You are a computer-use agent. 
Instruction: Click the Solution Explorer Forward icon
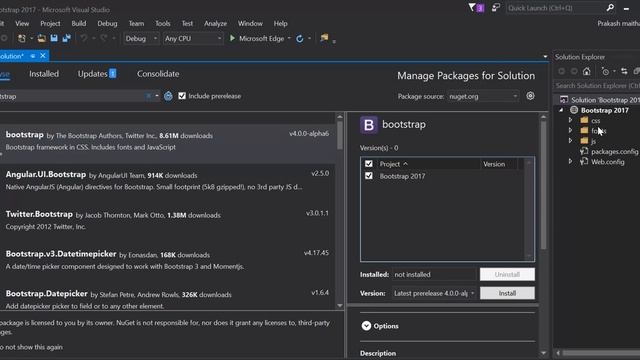click(x=574, y=71)
